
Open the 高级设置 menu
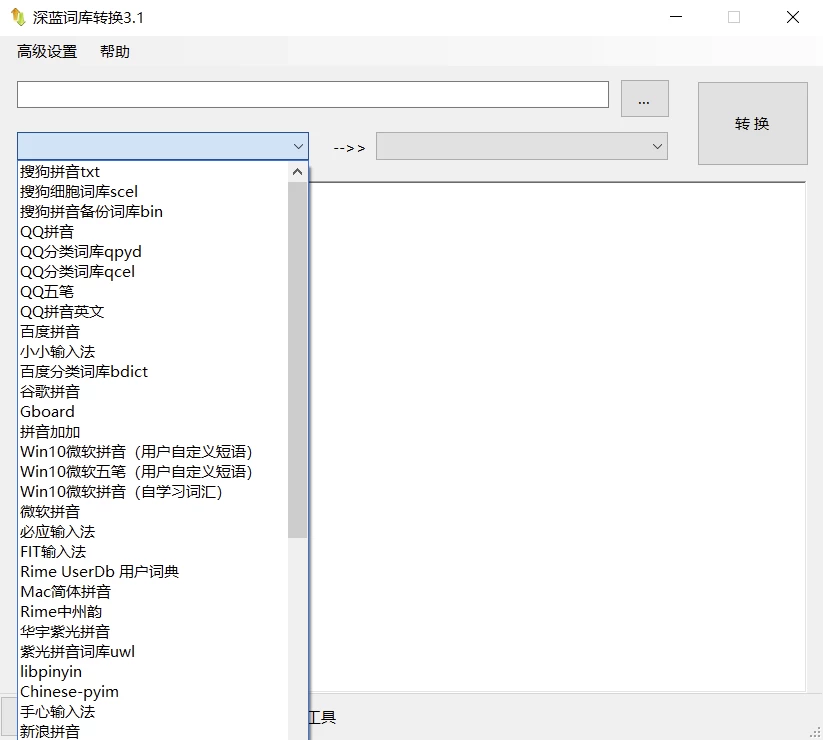(47, 52)
